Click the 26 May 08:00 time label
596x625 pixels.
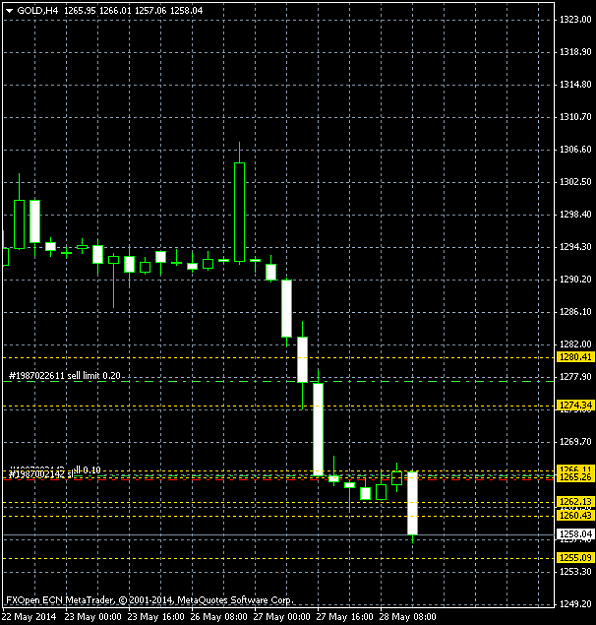coord(219,617)
